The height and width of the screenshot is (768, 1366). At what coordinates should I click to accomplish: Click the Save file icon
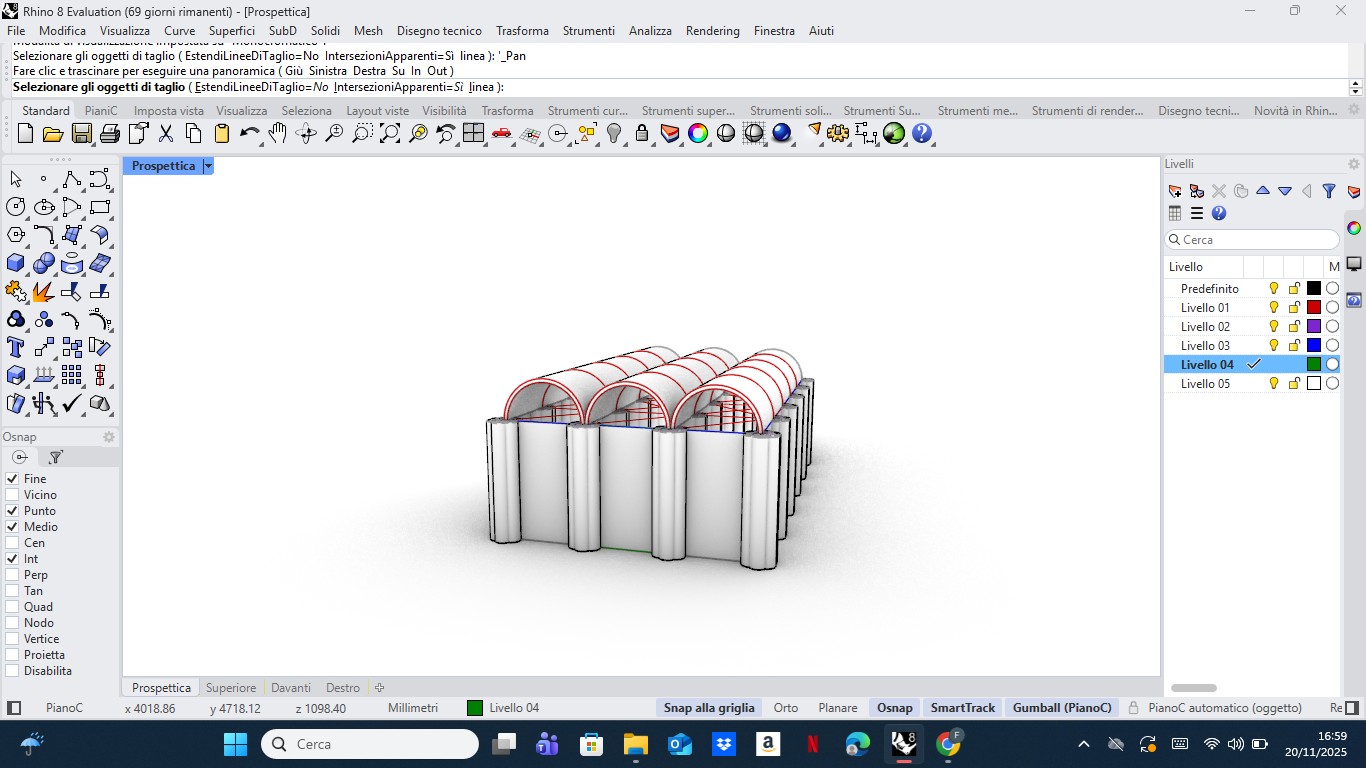[82, 133]
